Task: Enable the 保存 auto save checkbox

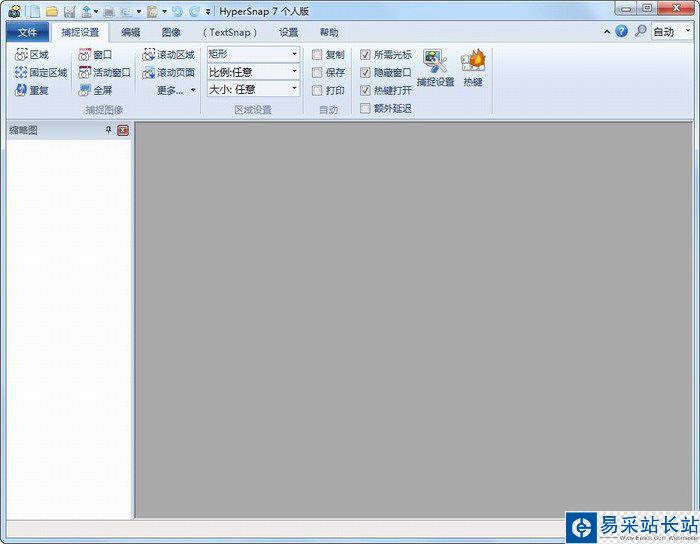Action: coord(317,72)
